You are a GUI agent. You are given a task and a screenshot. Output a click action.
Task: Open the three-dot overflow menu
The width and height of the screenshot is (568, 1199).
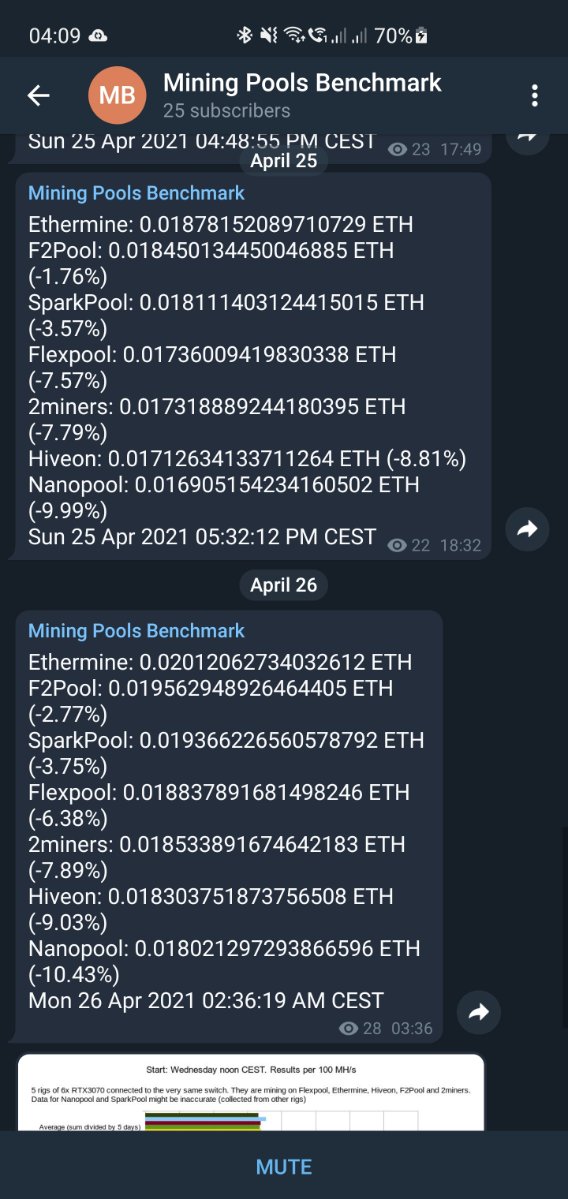click(x=534, y=95)
